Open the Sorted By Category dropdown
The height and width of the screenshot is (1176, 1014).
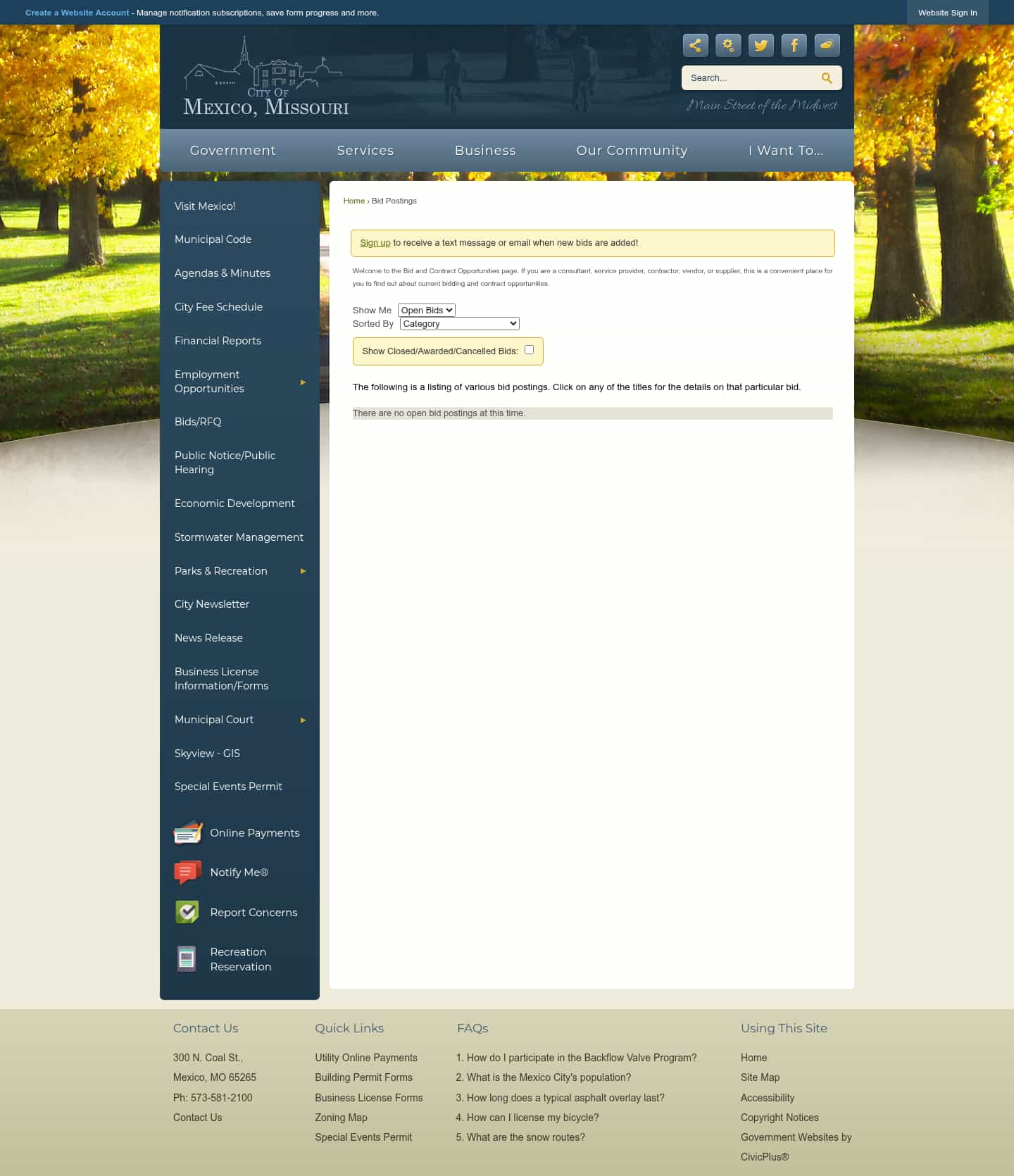click(x=460, y=324)
